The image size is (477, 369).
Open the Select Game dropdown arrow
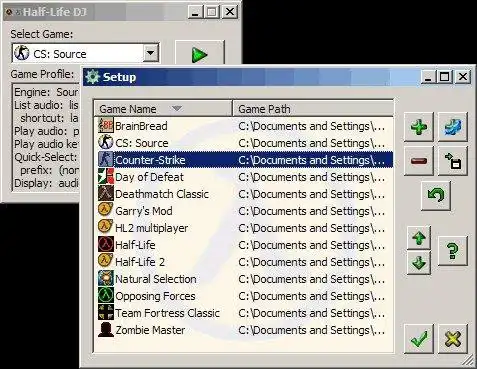[150, 53]
